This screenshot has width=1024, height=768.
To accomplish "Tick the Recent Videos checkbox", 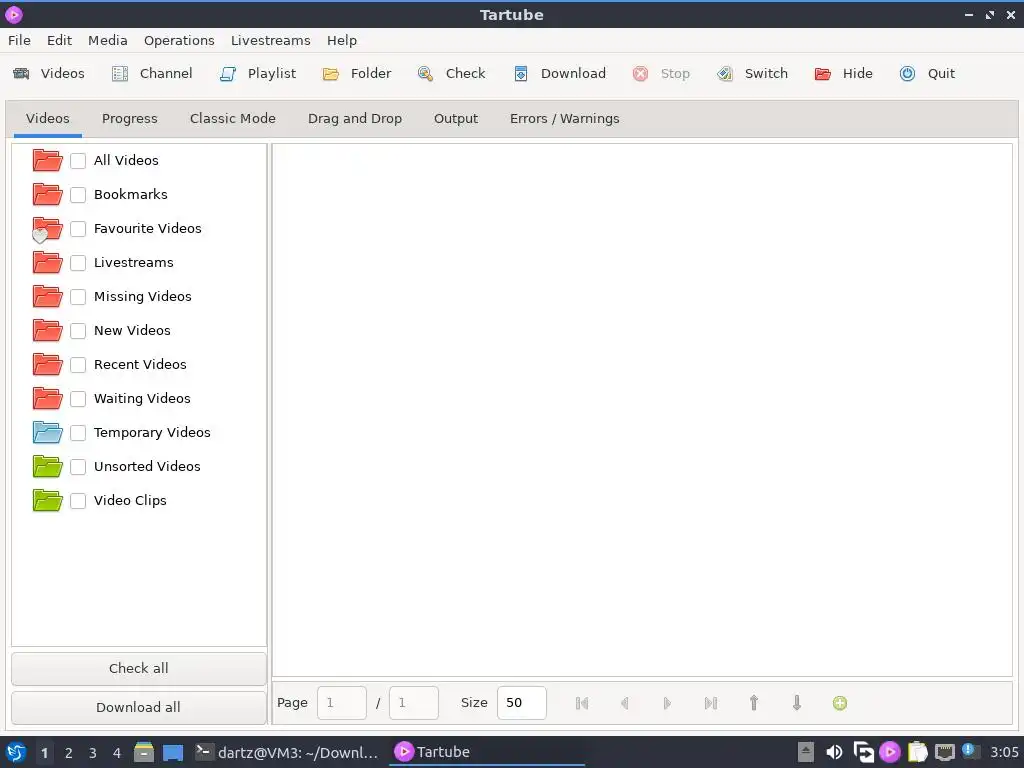I will (x=78, y=364).
